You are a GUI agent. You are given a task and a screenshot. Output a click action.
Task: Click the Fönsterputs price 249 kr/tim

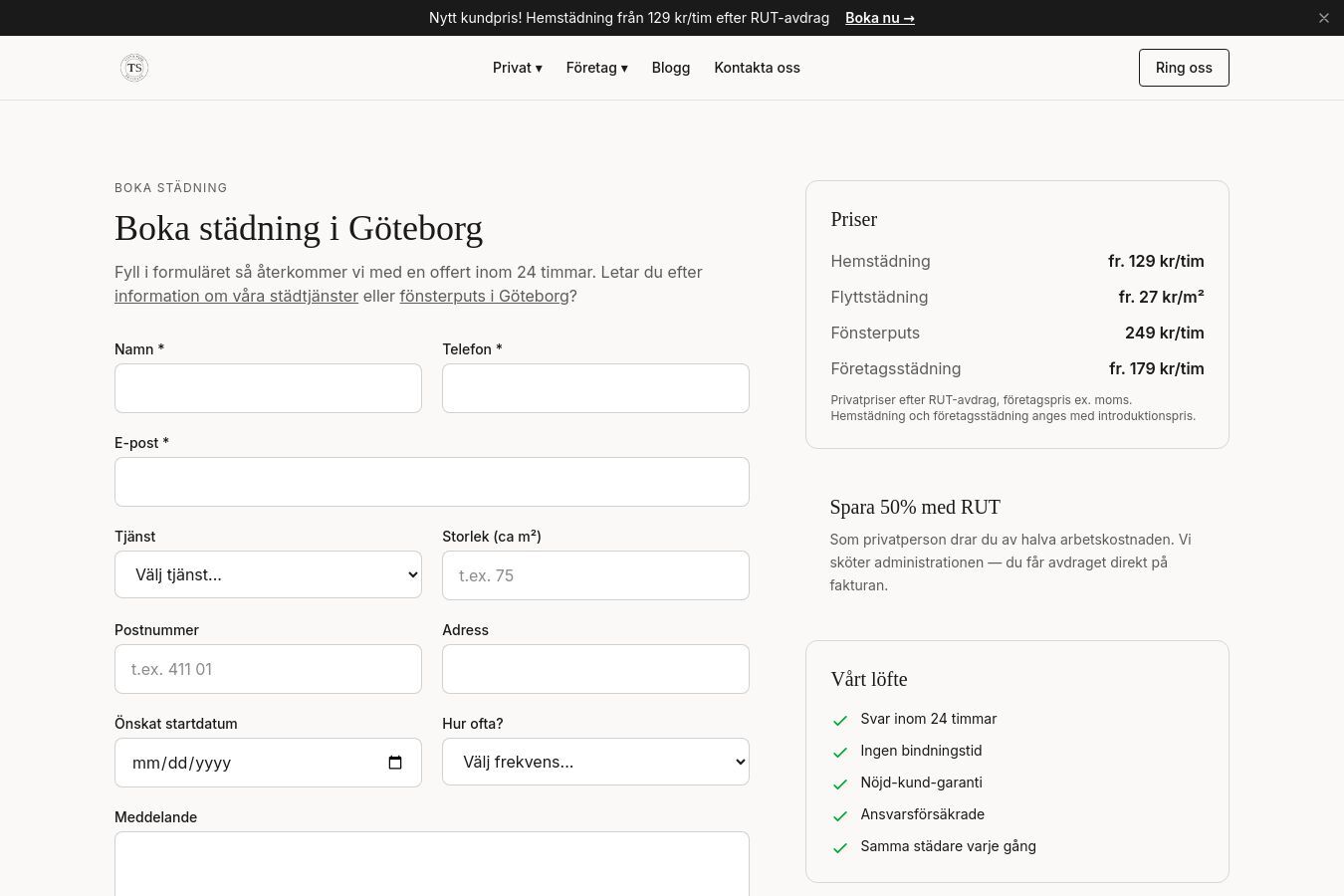tap(1165, 333)
